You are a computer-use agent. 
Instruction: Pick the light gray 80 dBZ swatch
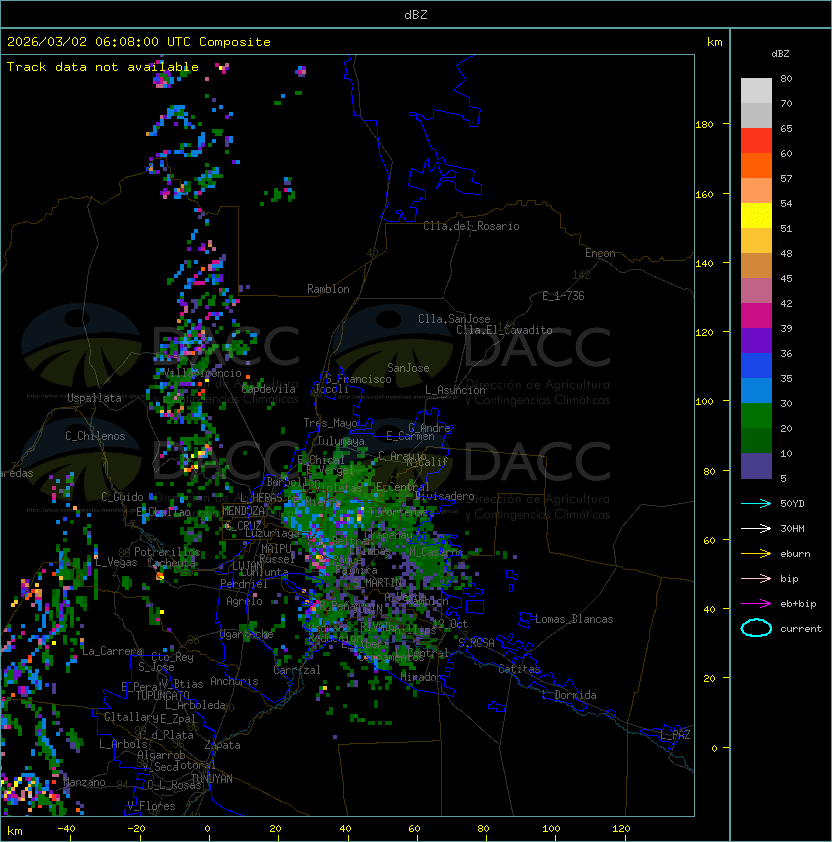click(756, 91)
